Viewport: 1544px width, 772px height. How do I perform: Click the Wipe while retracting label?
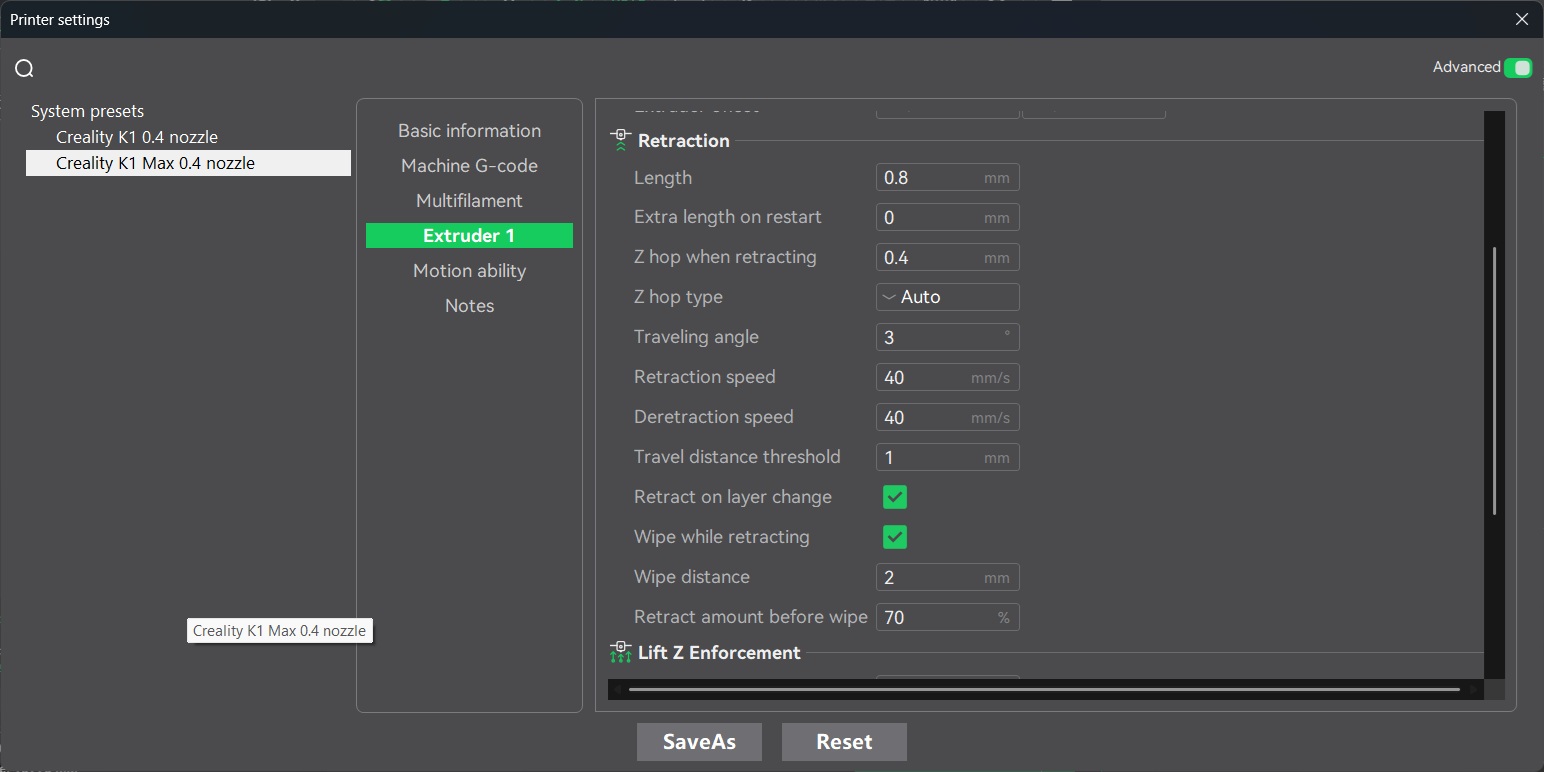pyautogui.click(x=722, y=537)
